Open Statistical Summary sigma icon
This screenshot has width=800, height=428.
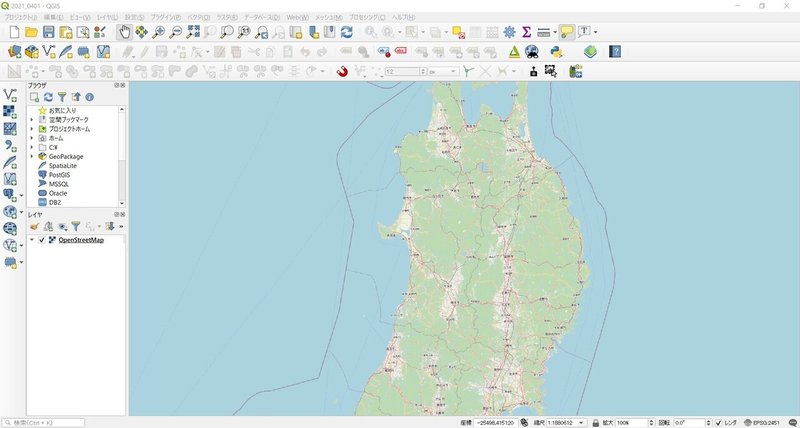coord(527,32)
